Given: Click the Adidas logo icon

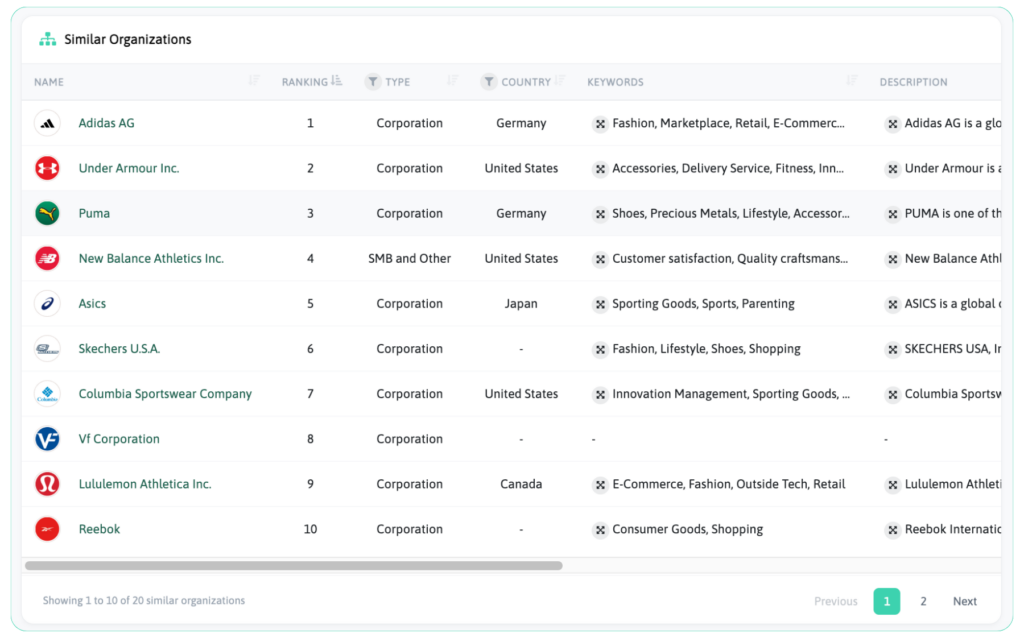Looking at the screenshot, I should (x=47, y=123).
